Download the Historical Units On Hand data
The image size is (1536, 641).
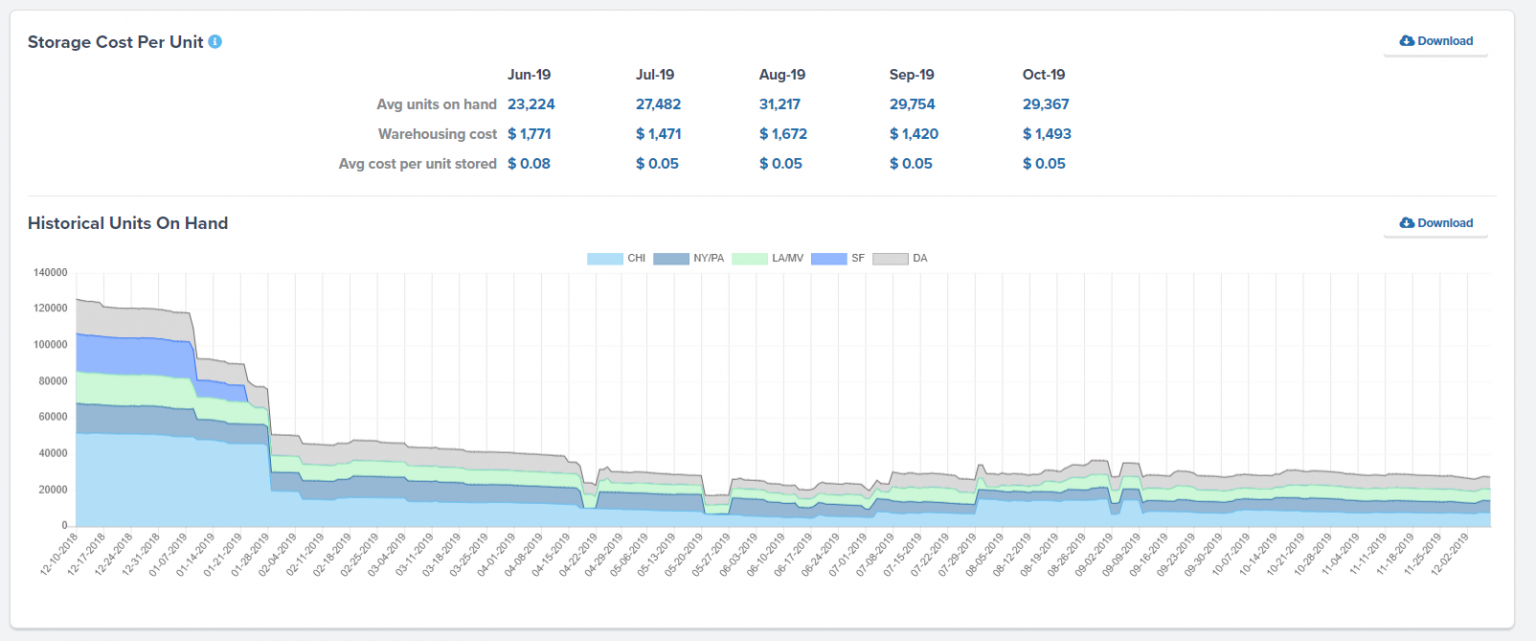pos(1436,223)
